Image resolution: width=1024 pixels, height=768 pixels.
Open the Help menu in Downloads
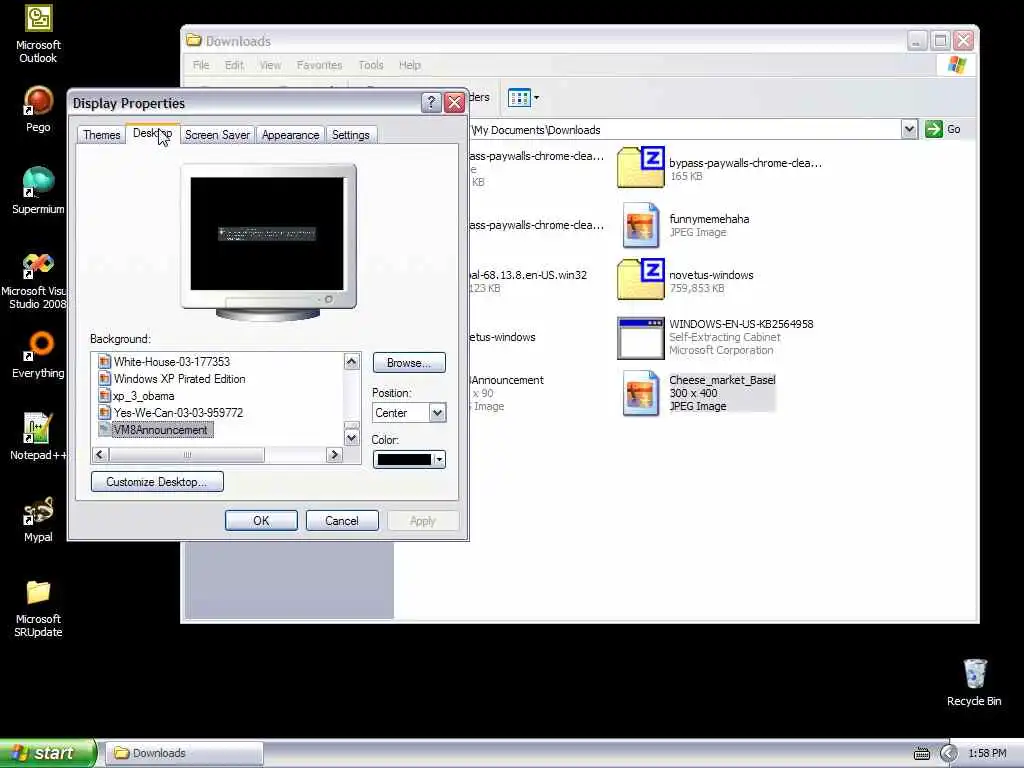[409, 65]
